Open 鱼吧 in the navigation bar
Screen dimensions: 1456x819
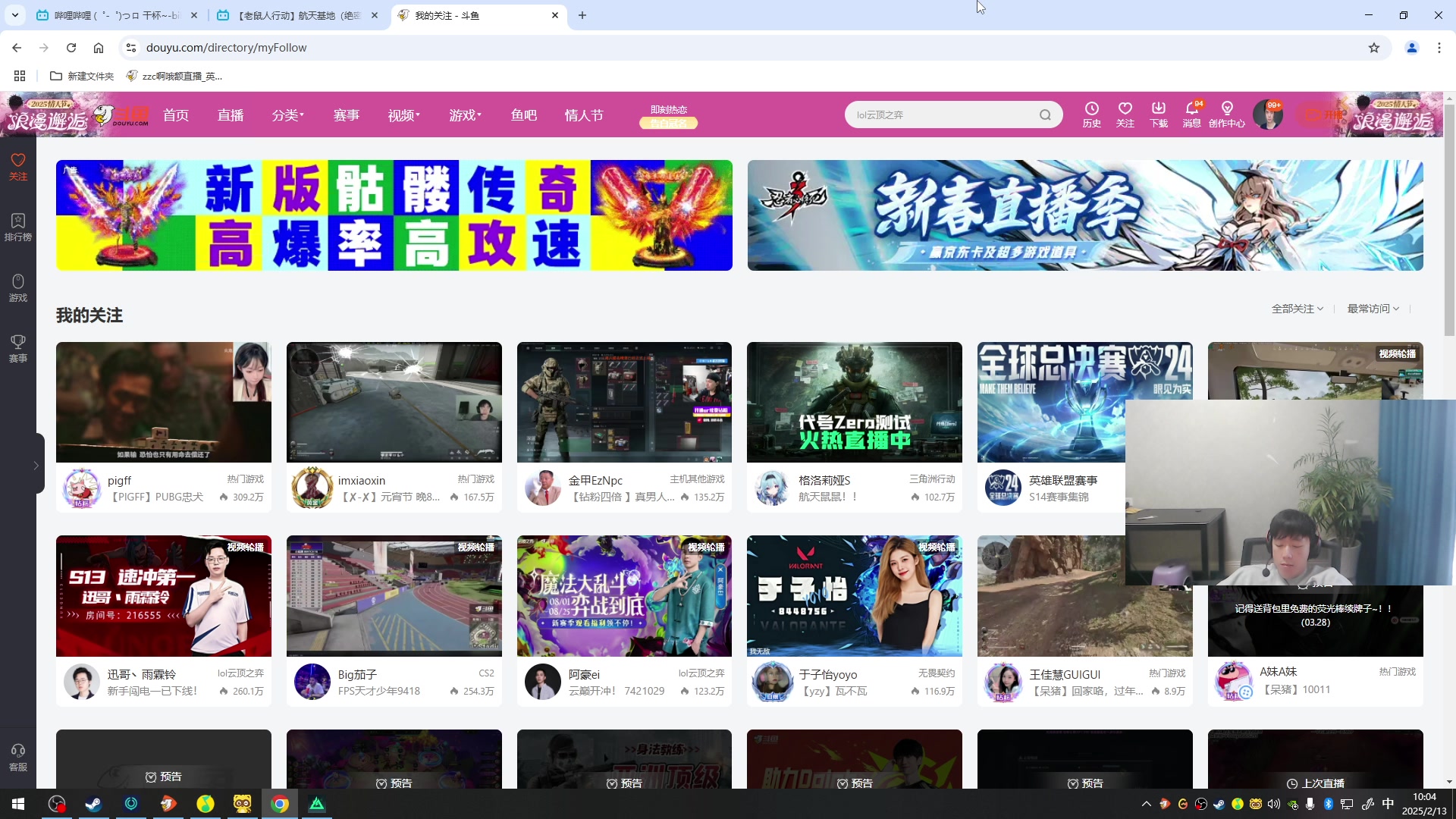[524, 115]
